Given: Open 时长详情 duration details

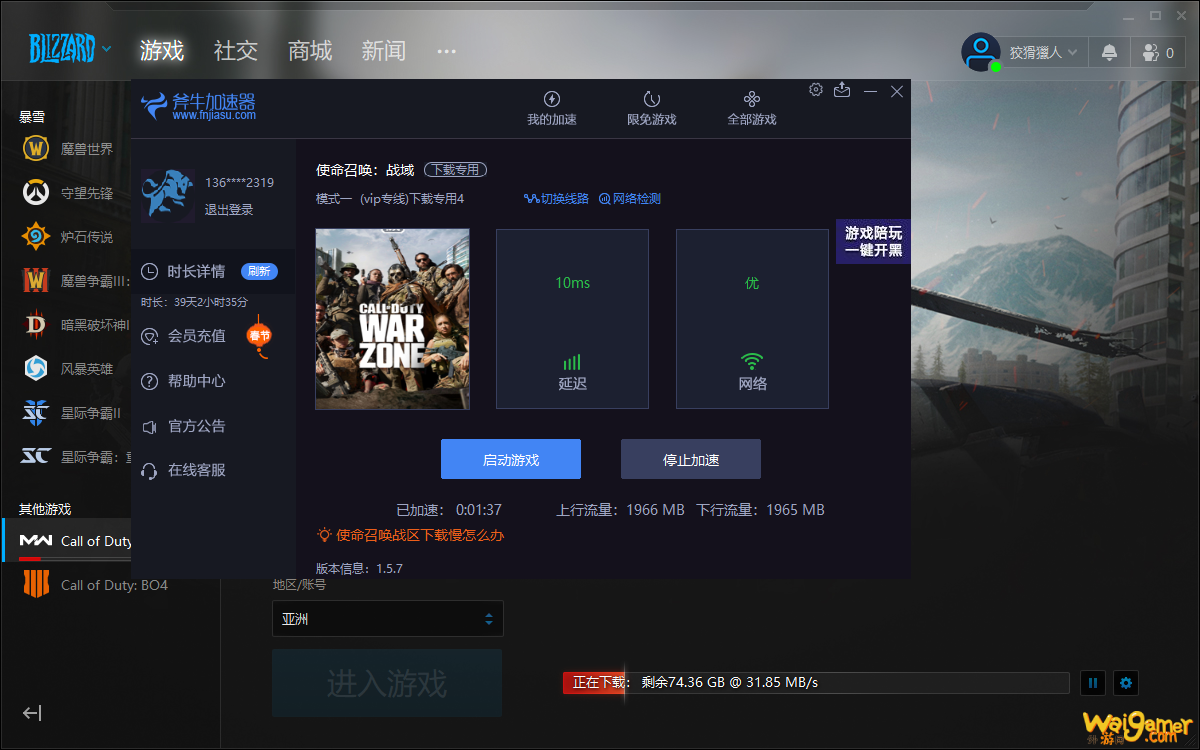Looking at the screenshot, I should (x=183, y=271).
